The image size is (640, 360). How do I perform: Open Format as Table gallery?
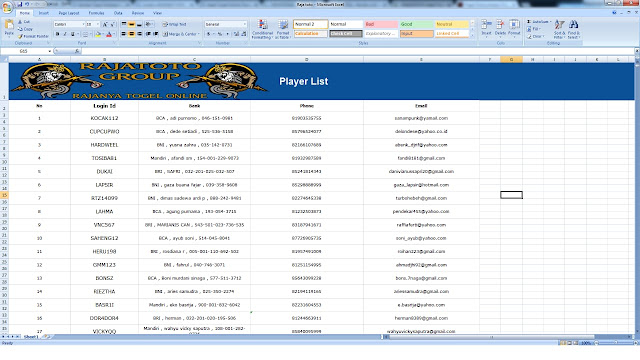282,29
